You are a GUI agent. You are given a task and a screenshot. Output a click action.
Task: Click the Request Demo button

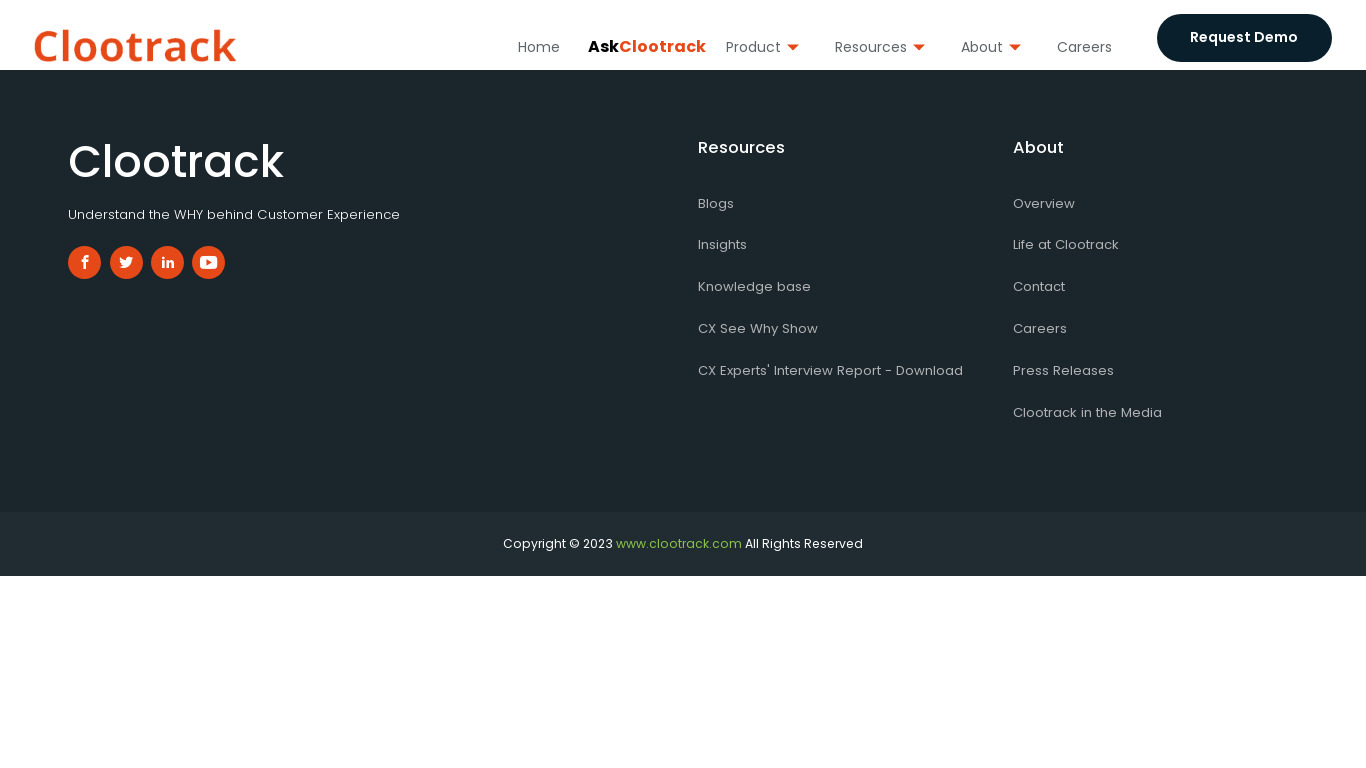(1244, 38)
